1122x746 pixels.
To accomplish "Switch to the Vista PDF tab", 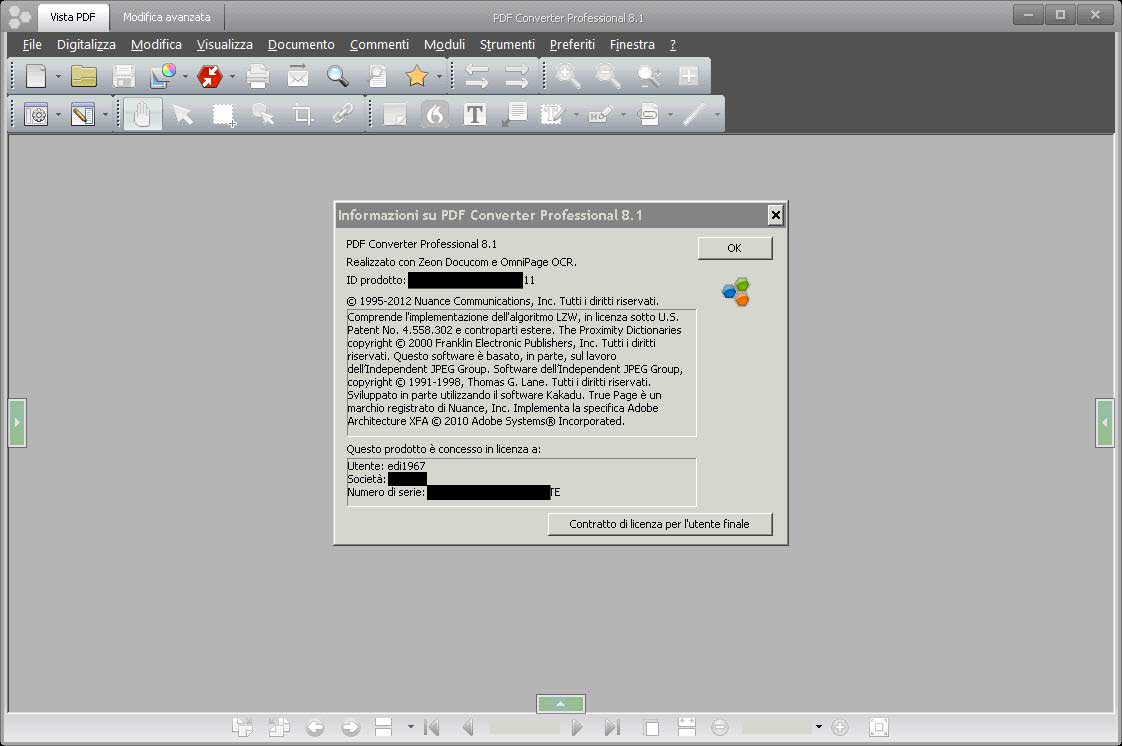I will coord(72,16).
